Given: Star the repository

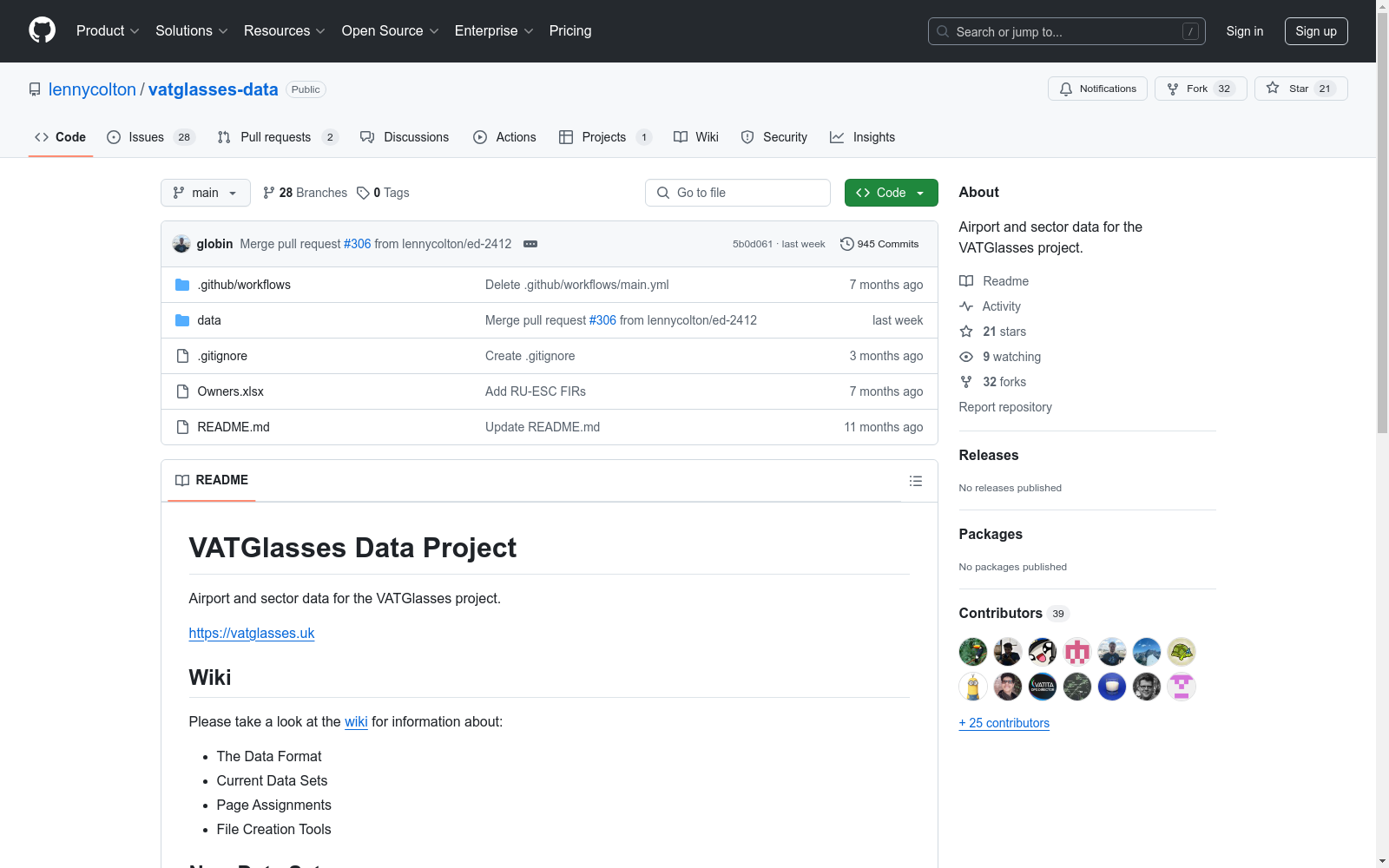Looking at the screenshot, I should click(x=1300, y=89).
